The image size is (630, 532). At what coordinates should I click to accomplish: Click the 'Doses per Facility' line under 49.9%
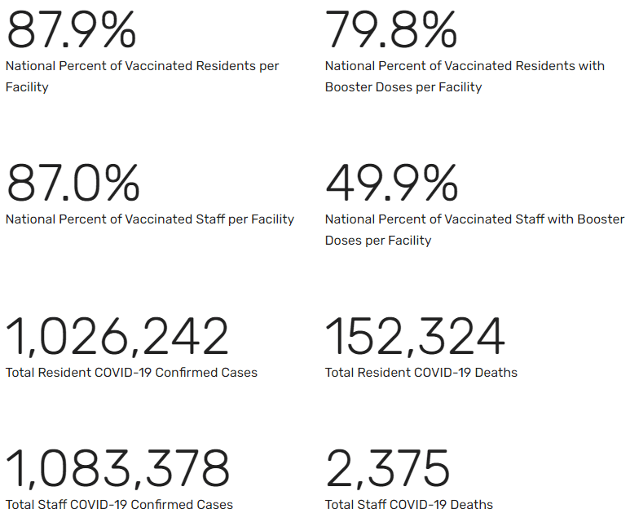click(378, 240)
